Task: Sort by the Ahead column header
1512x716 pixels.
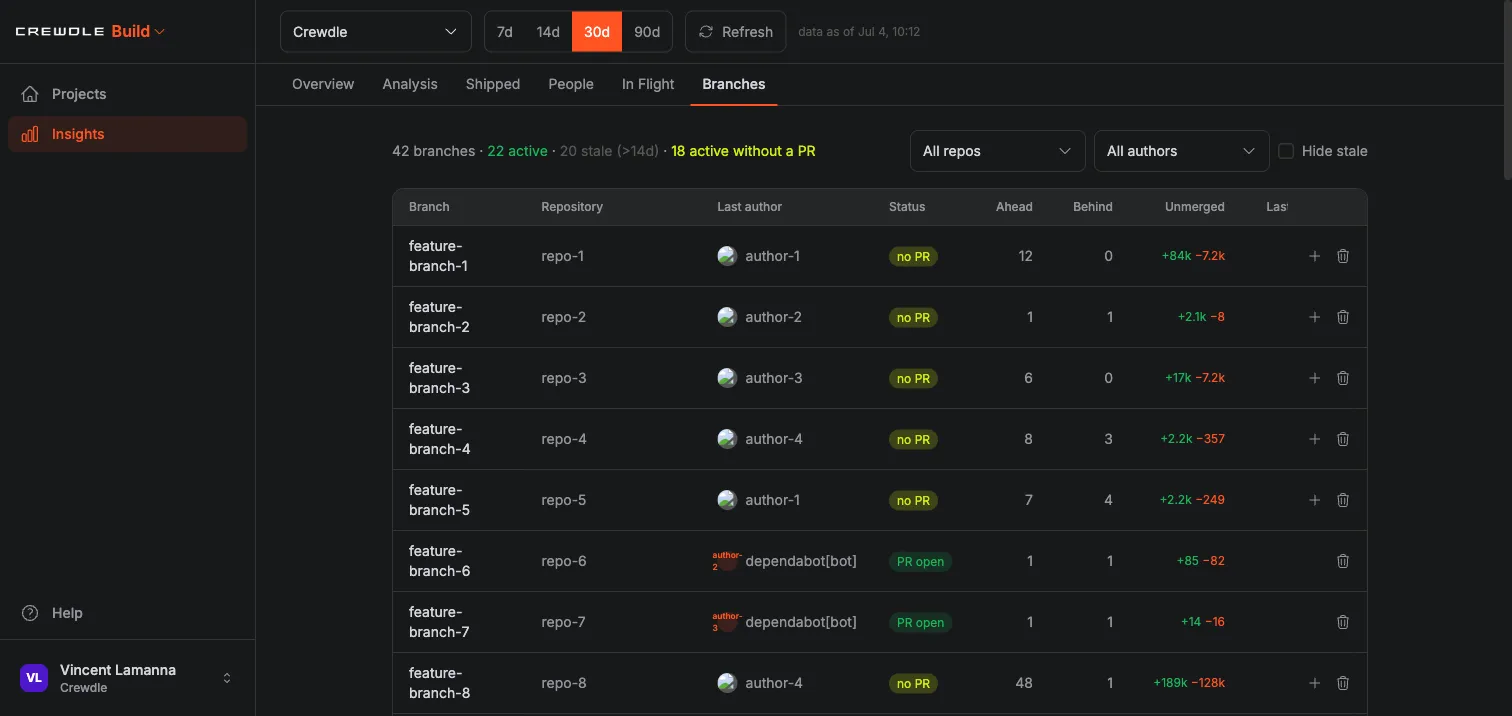Action: [x=1014, y=207]
